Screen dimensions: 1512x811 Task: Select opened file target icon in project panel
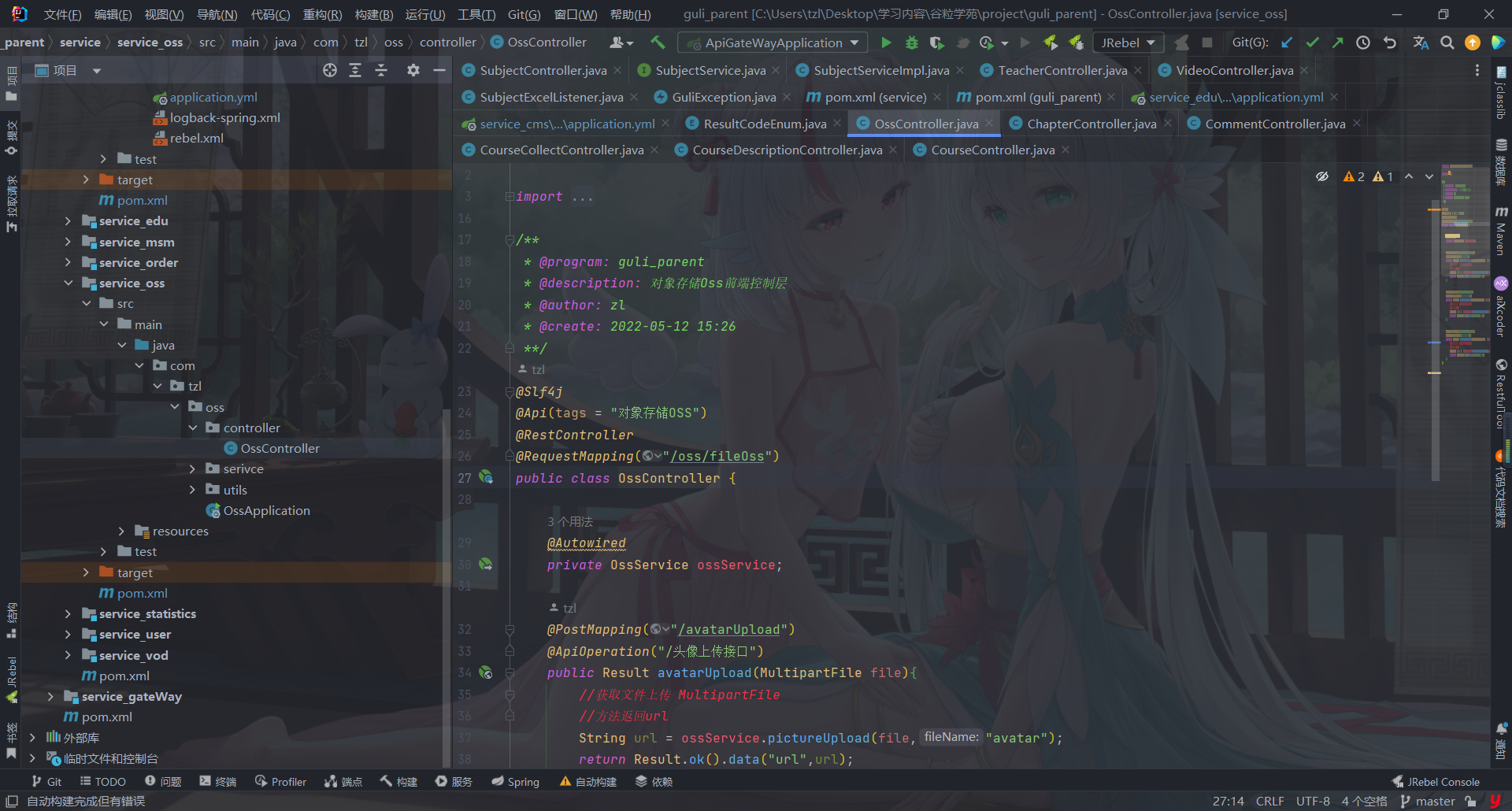click(330, 70)
